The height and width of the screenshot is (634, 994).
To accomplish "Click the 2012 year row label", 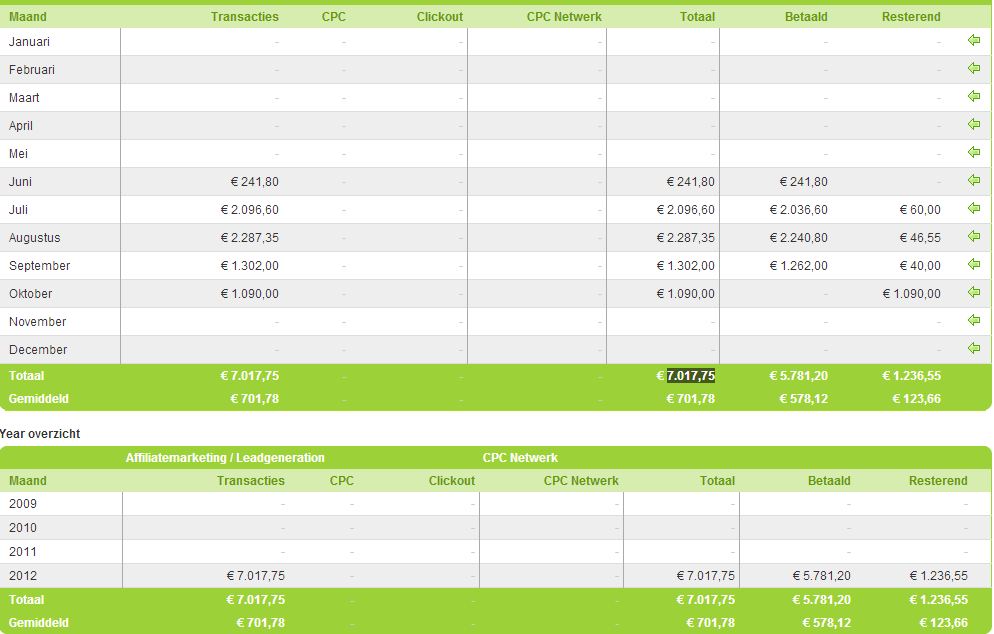I will [23, 576].
